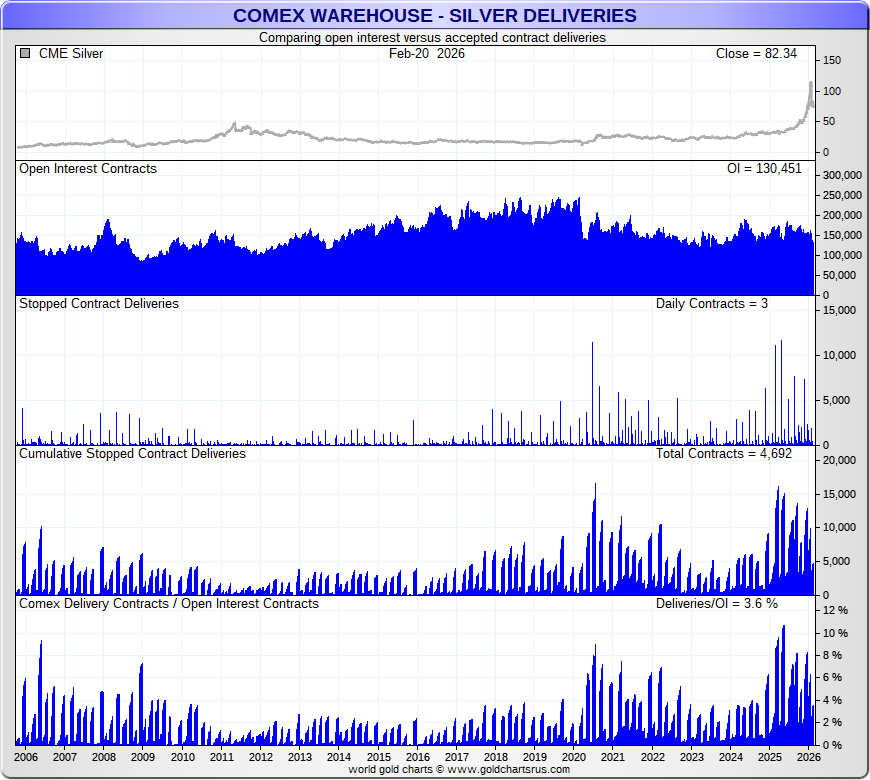Select the 2026 year on the time axis
Screen dimensions: 870x780
pyautogui.click(x=808, y=758)
